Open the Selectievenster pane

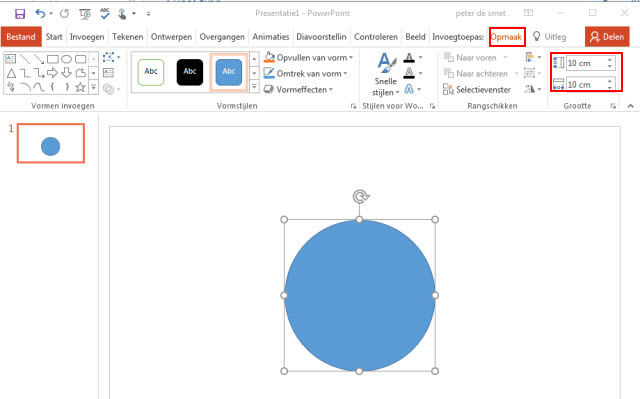click(x=477, y=89)
